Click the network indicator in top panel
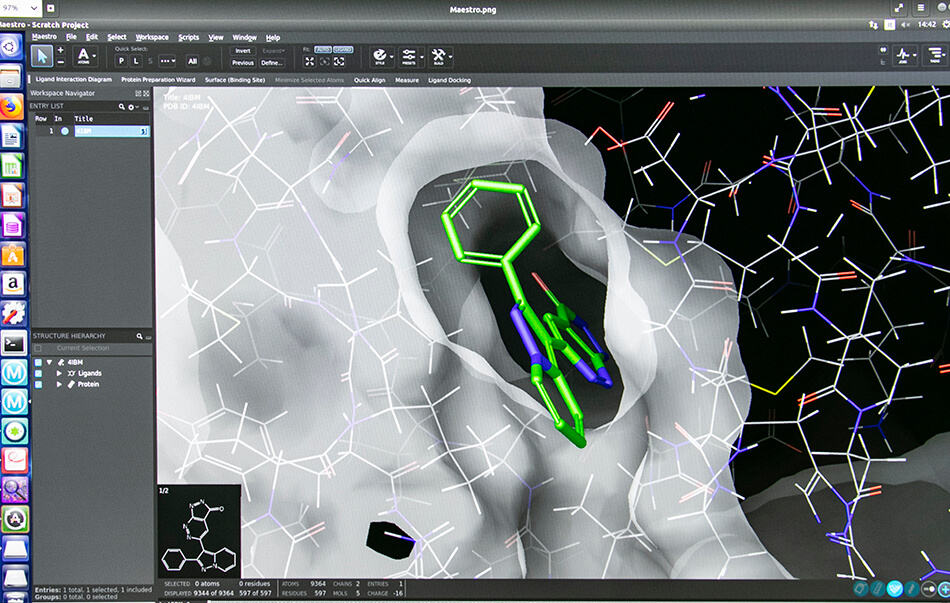 (x=873, y=25)
